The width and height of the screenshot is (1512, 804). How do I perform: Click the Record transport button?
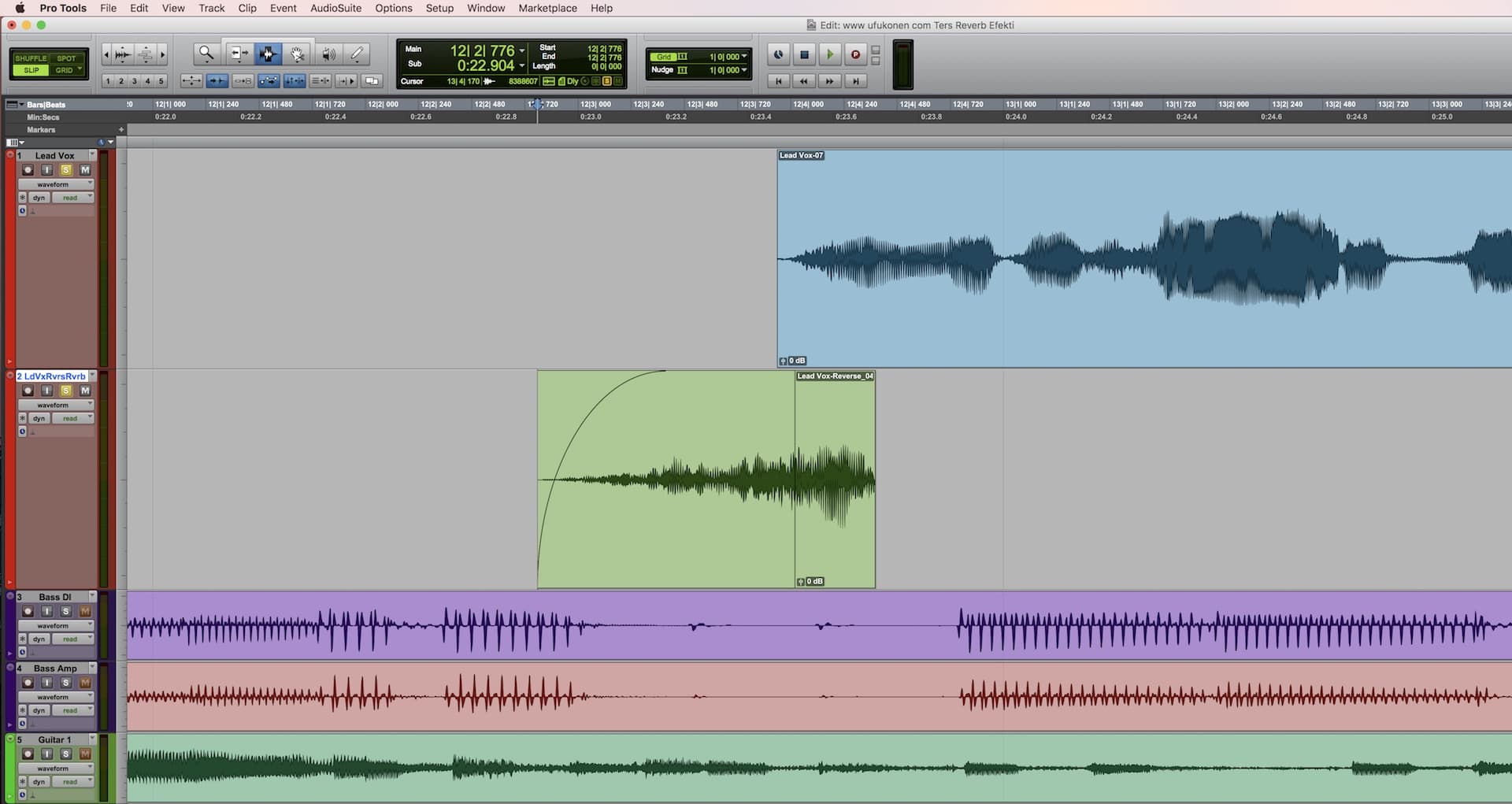(x=855, y=54)
